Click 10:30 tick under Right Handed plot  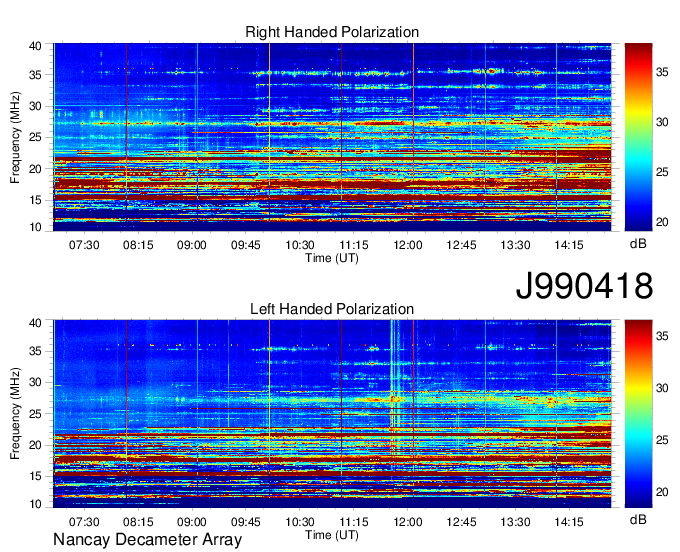(x=300, y=245)
